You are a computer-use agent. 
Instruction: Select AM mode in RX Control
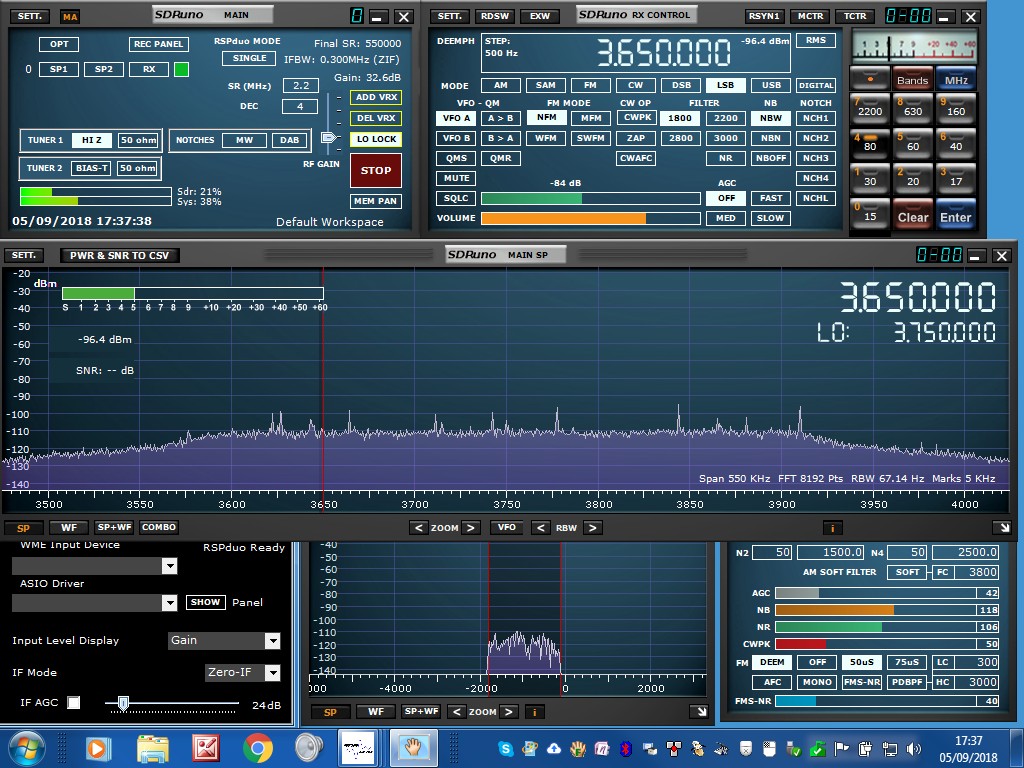pyautogui.click(x=501, y=85)
